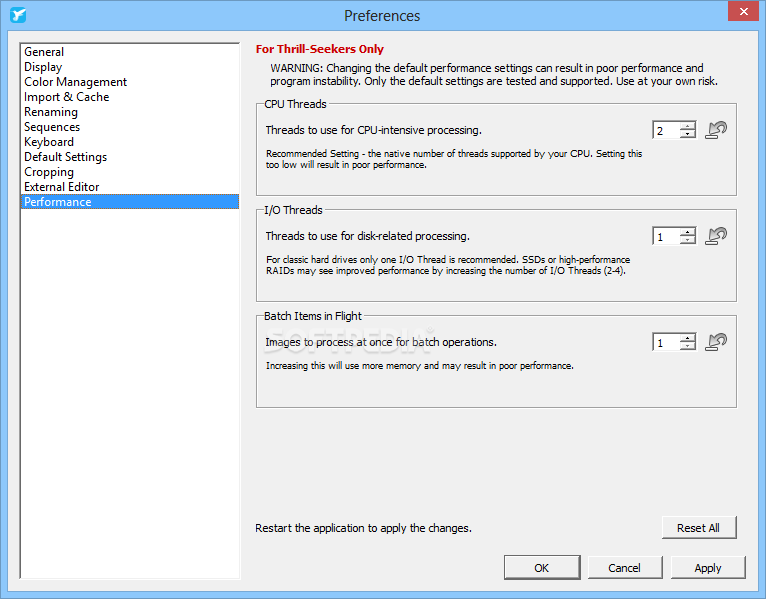Reset Batch Items in Flight to default

[716, 342]
